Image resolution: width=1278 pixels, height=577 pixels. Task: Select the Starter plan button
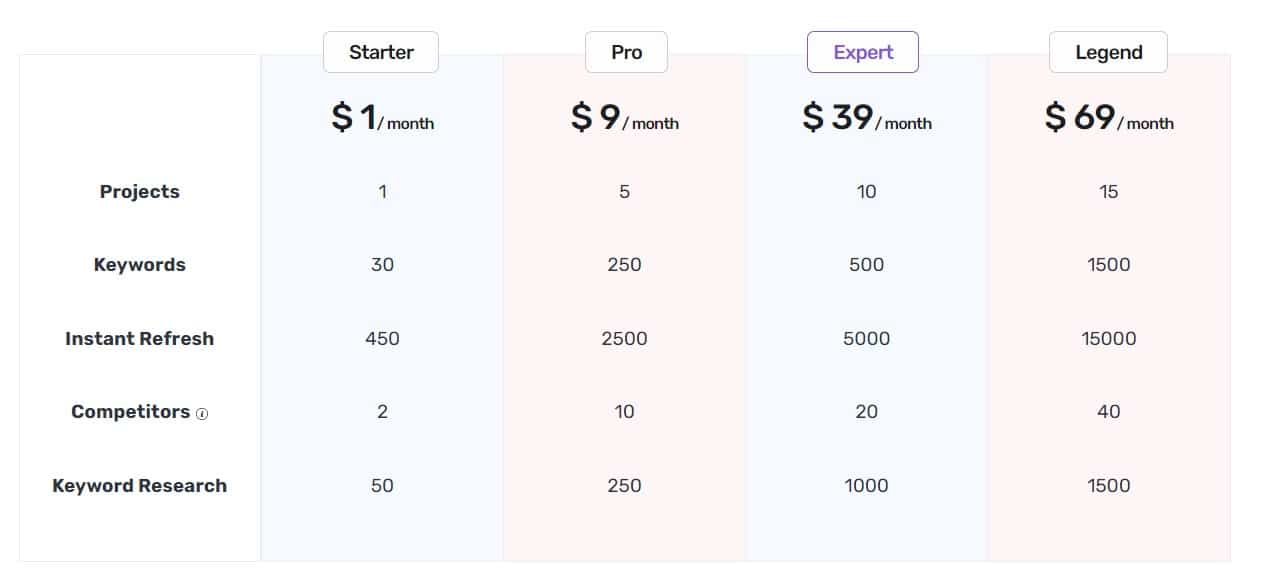tap(381, 52)
